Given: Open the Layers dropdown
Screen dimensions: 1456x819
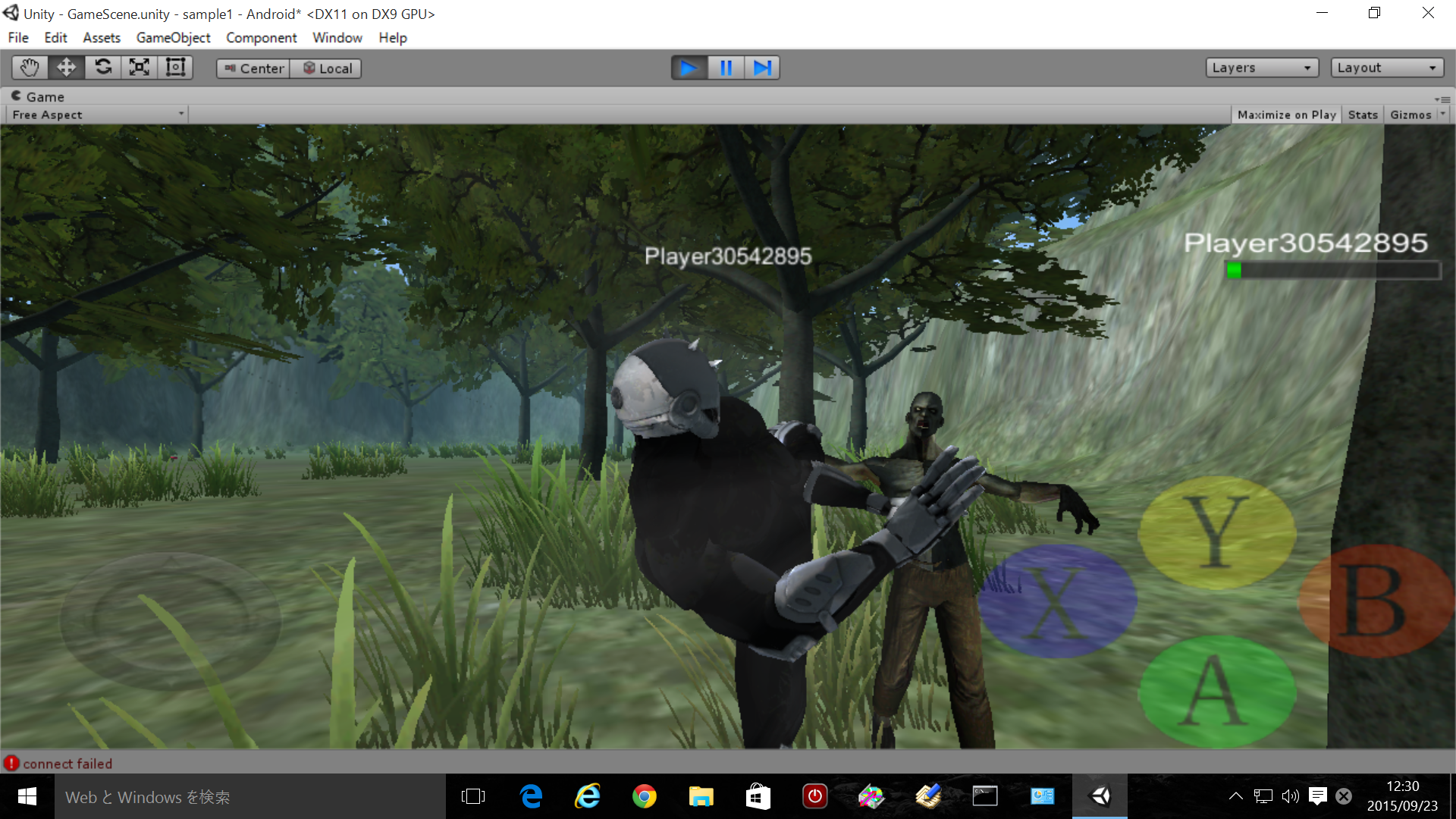Looking at the screenshot, I should (1261, 67).
